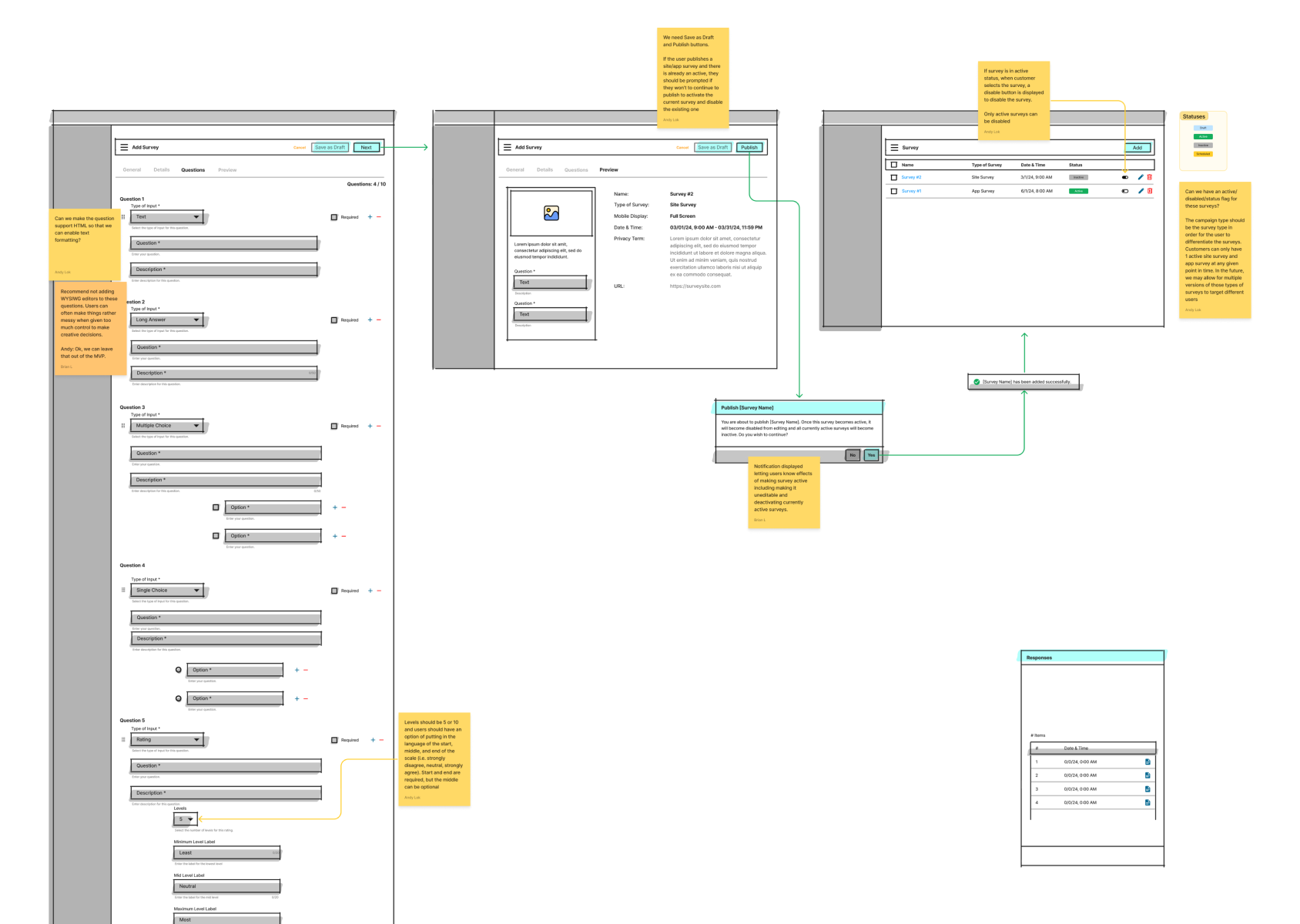Click the drag handle beside Question 4's dropdown

(123, 591)
